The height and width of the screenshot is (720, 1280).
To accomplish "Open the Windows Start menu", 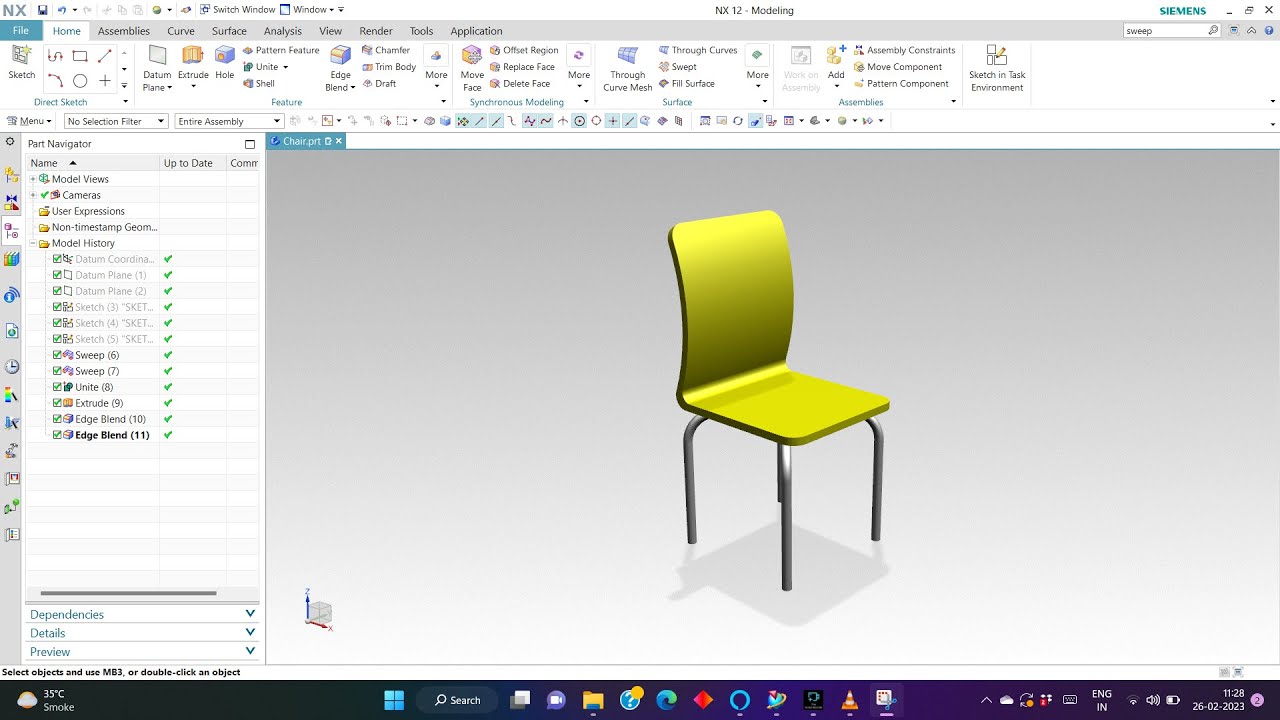I will tap(394, 700).
